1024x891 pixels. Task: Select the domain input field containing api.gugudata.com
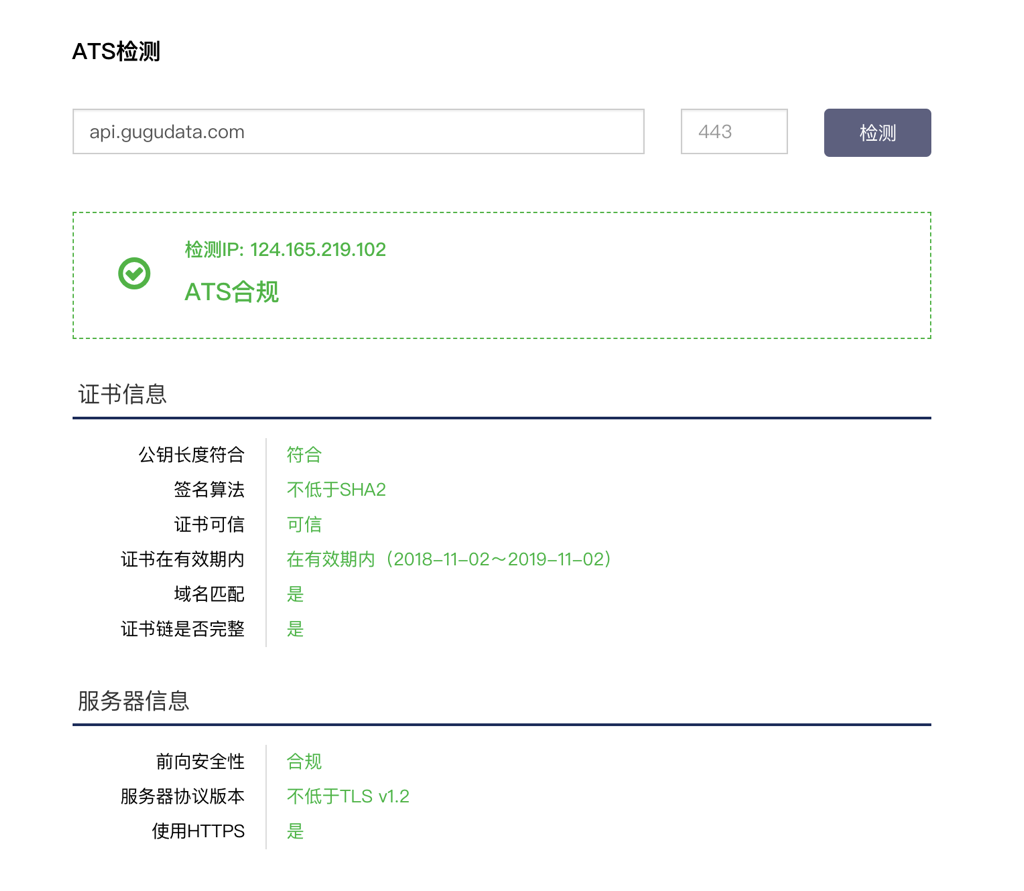(358, 131)
